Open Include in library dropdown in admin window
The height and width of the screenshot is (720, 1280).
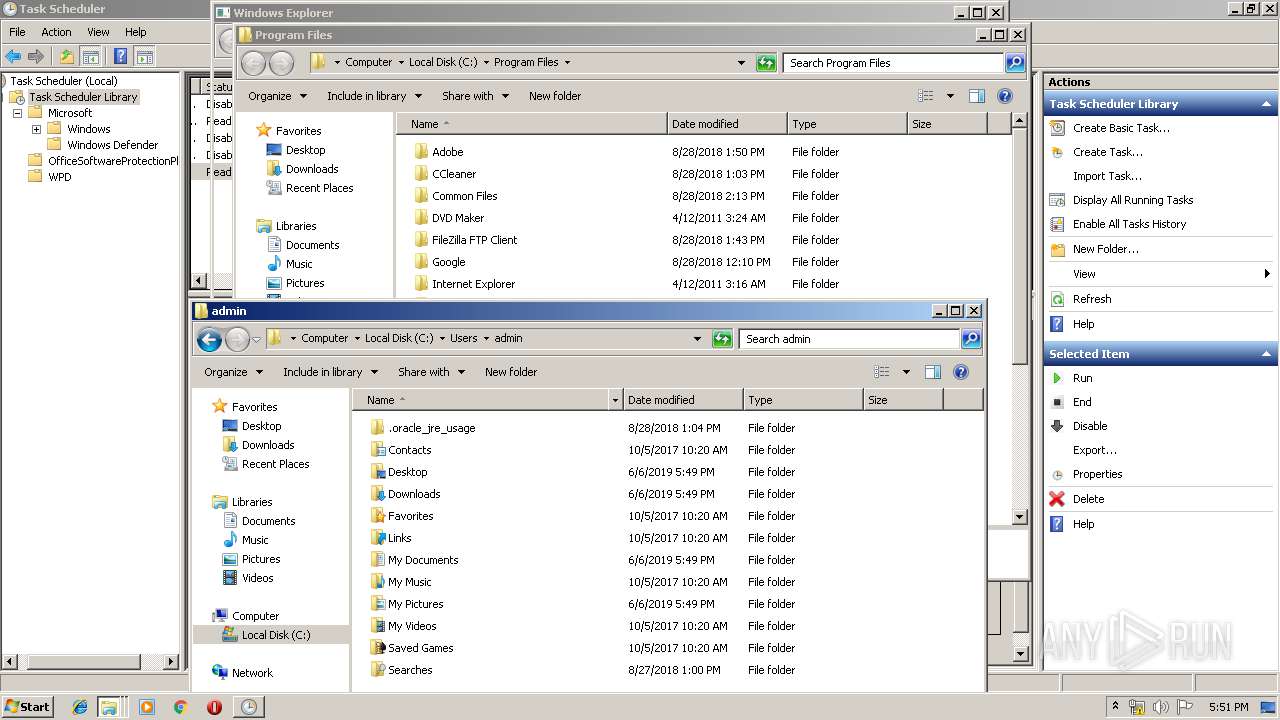pyautogui.click(x=331, y=372)
